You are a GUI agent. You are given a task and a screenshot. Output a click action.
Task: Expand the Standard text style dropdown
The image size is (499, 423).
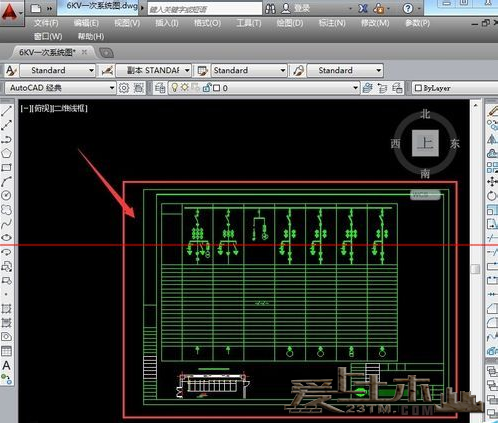[91, 70]
